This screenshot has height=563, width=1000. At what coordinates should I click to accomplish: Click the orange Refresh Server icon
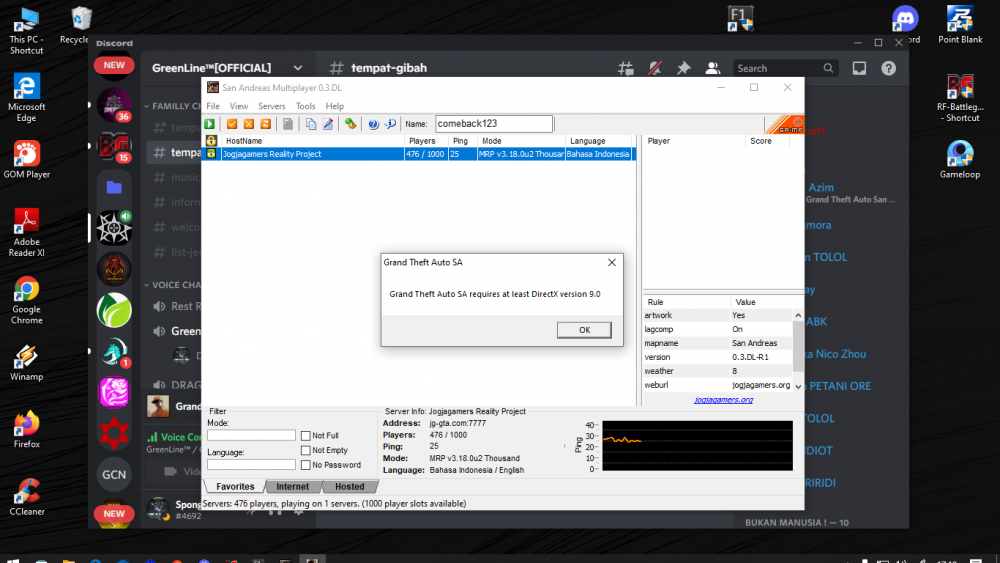click(x=265, y=124)
